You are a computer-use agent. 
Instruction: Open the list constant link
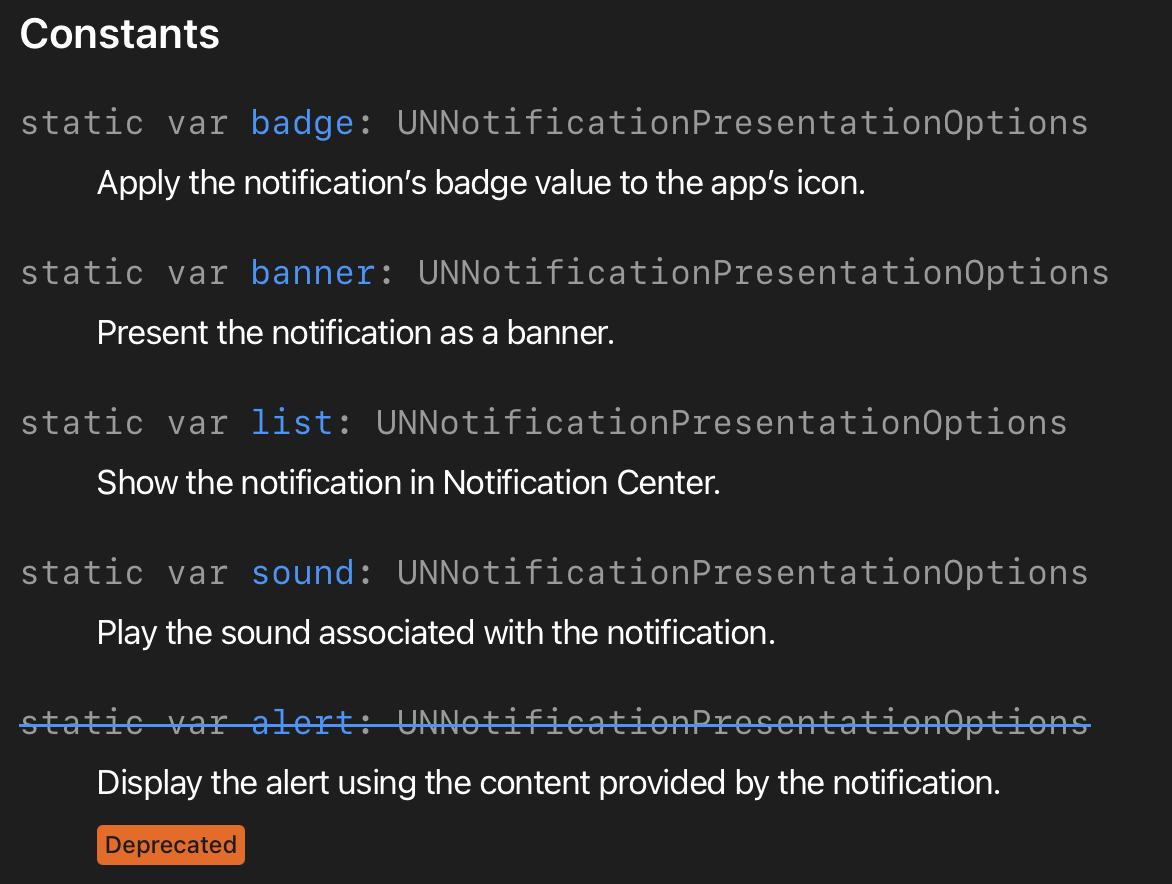[x=292, y=423]
